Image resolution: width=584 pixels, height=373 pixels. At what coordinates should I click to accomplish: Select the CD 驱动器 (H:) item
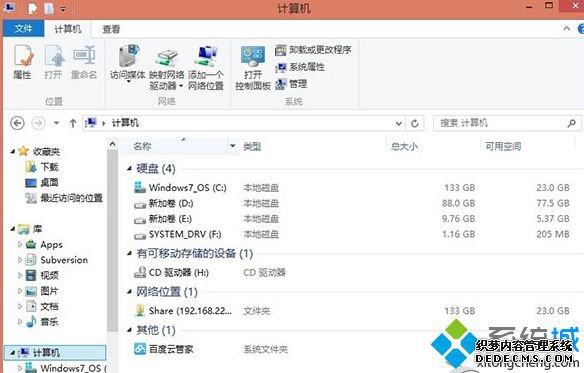tap(171, 273)
